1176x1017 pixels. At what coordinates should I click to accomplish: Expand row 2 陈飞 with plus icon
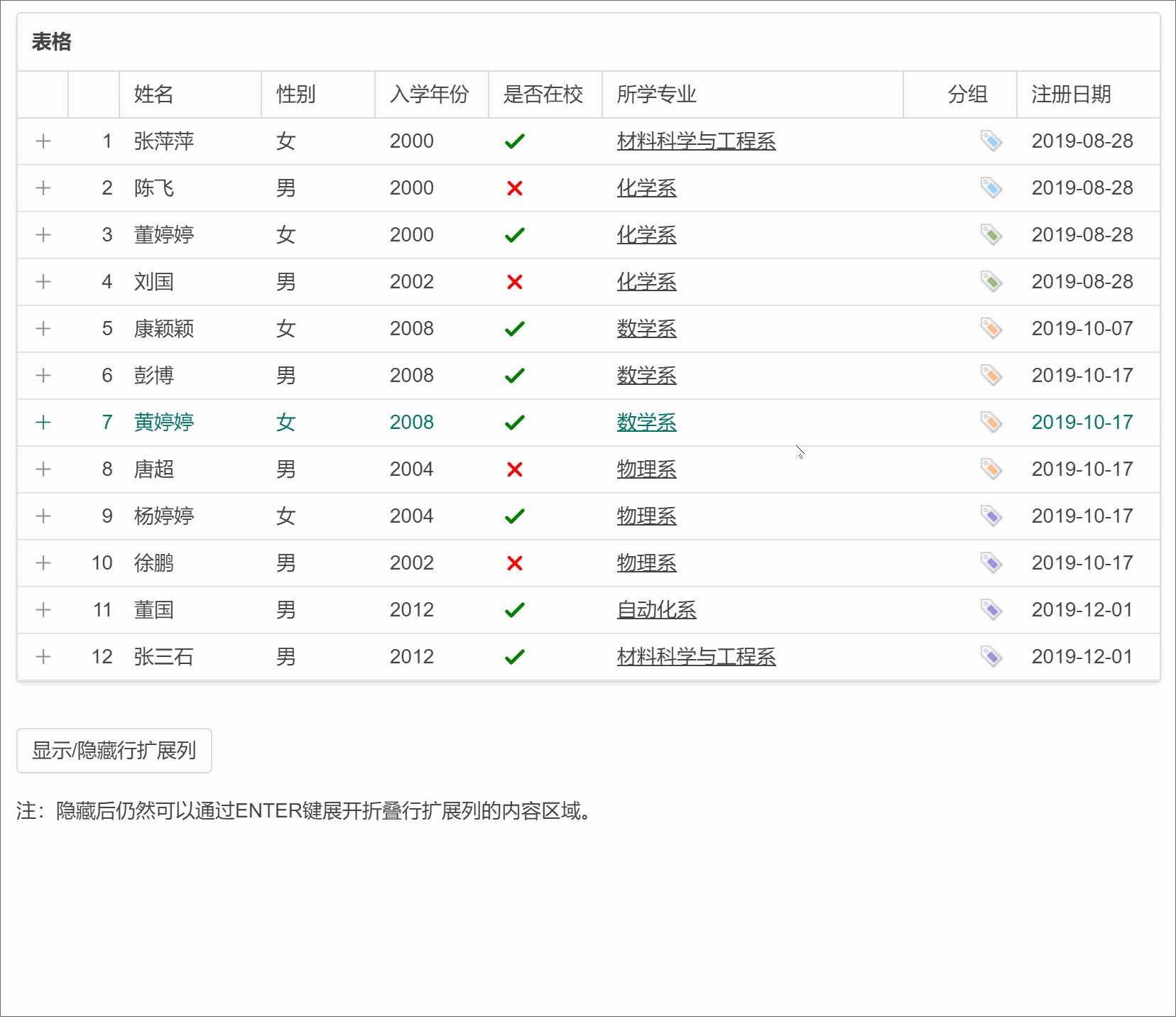click(43, 188)
